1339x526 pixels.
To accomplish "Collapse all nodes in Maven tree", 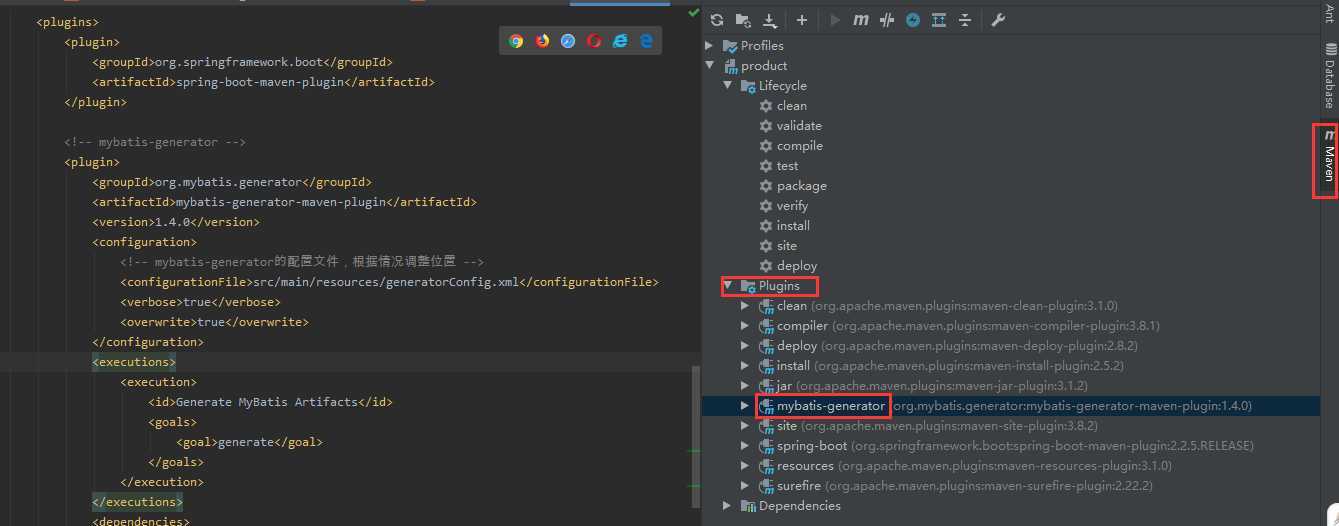I will 965,19.
